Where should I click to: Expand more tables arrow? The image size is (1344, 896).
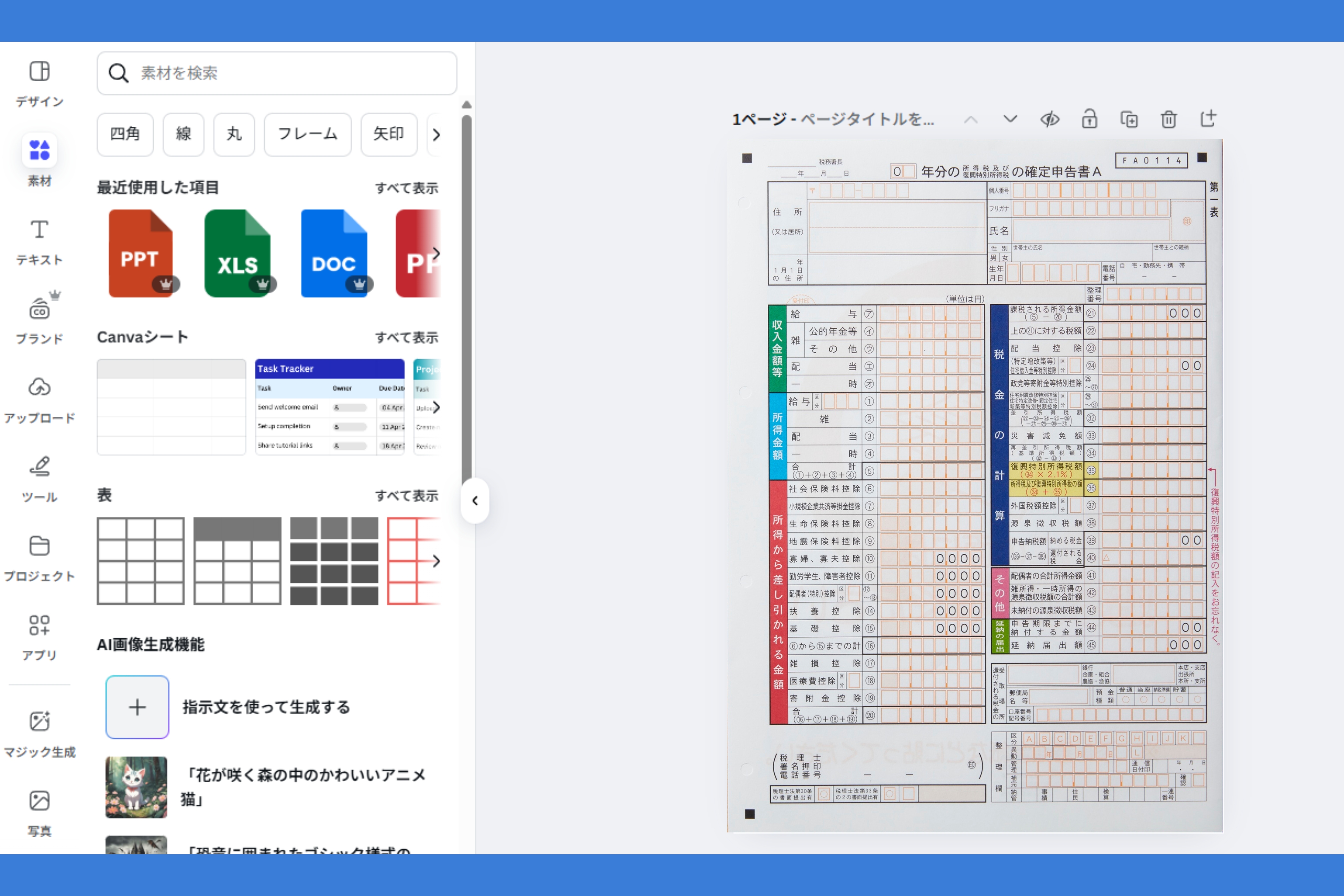[x=437, y=561]
